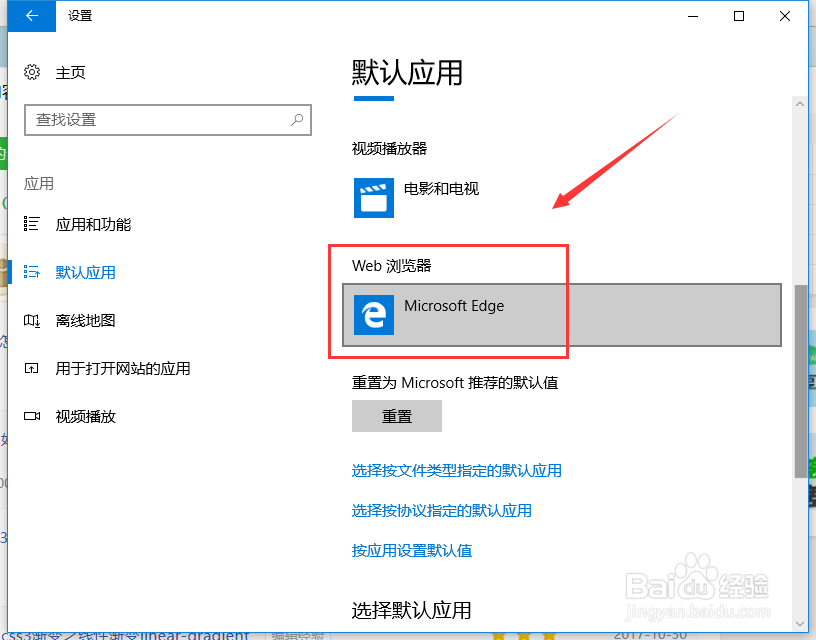This screenshot has width=816, height=640.
Task: Open 选择按文件类型指定的默认应用 link
Action: tap(457, 471)
